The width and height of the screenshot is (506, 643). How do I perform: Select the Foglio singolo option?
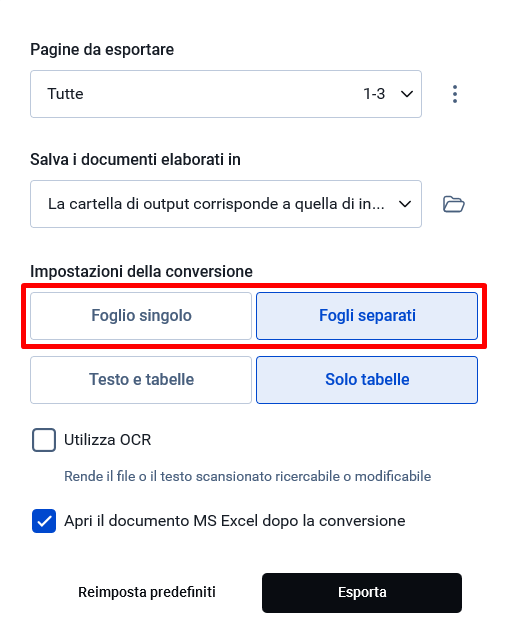coord(141,316)
